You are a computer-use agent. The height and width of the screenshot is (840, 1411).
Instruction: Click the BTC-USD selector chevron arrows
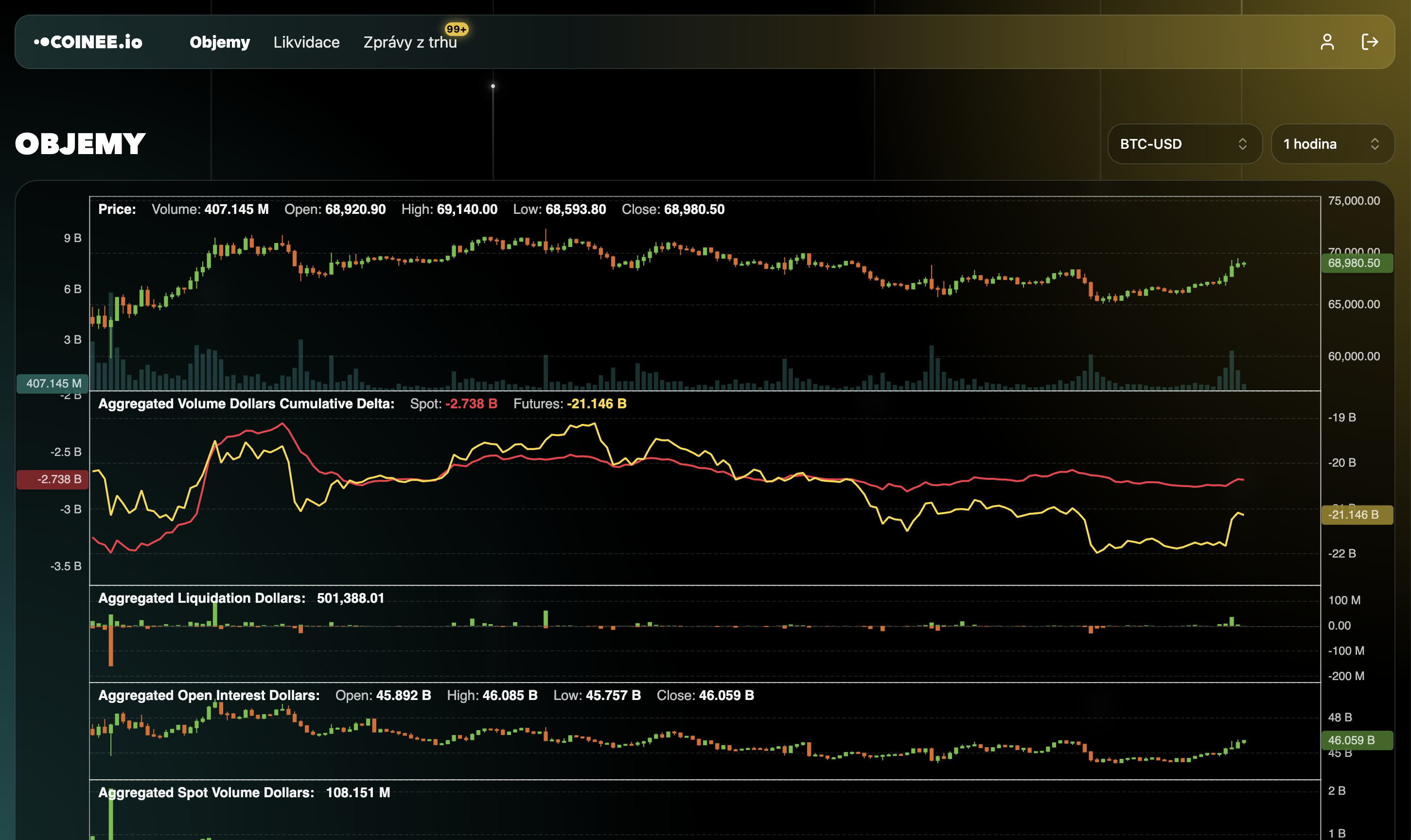[1242, 144]
